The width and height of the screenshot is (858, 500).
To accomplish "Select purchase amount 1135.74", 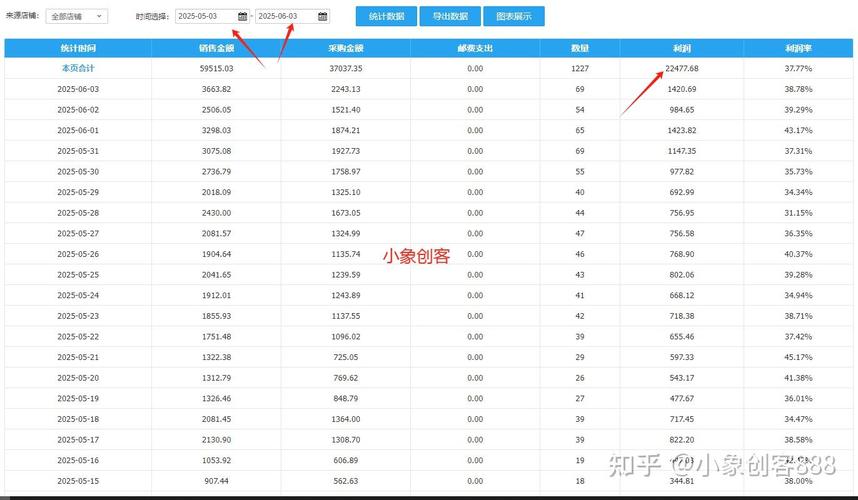I will coord(346,254).
